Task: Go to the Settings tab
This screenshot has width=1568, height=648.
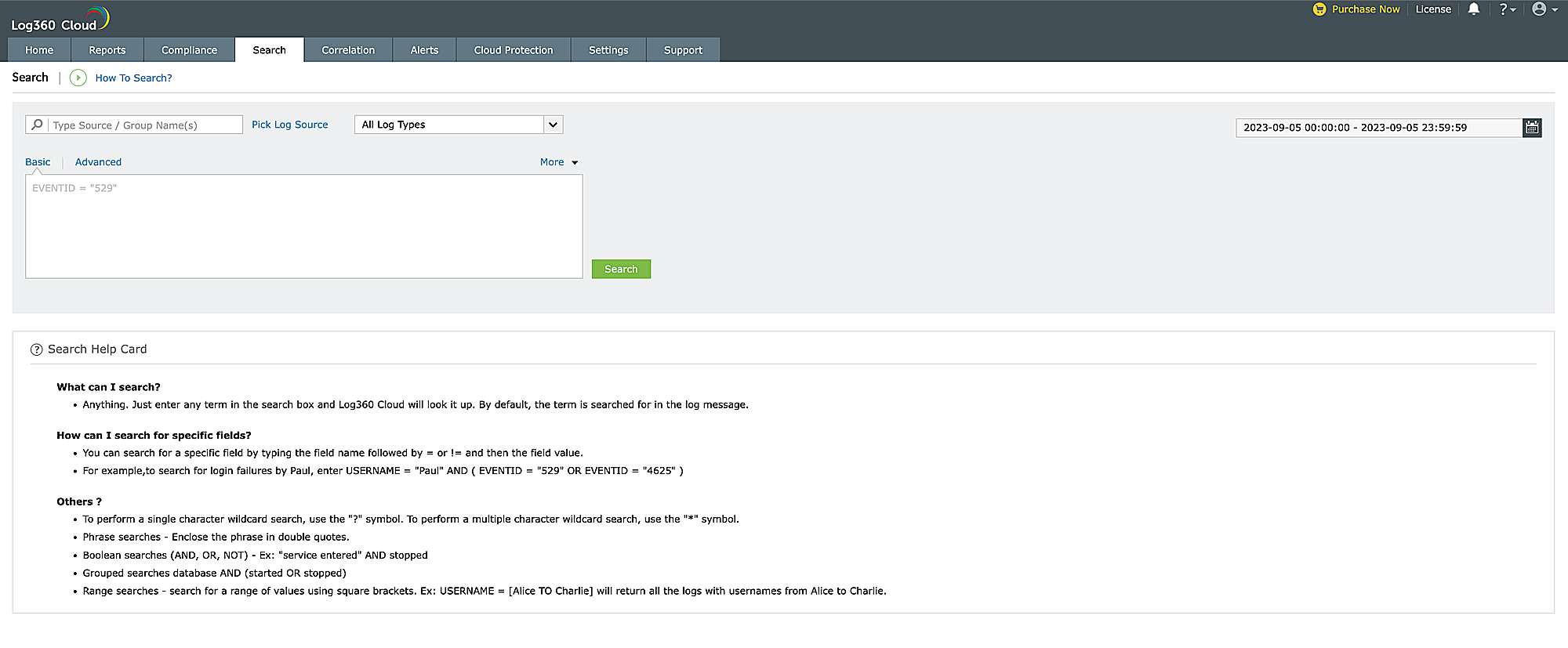Action: click(608, 50)
